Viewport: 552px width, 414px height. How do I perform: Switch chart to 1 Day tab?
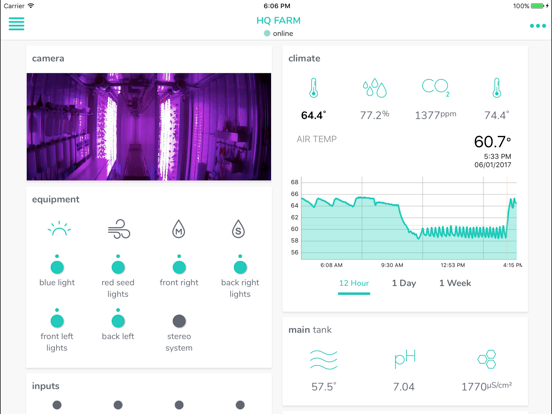404,283
